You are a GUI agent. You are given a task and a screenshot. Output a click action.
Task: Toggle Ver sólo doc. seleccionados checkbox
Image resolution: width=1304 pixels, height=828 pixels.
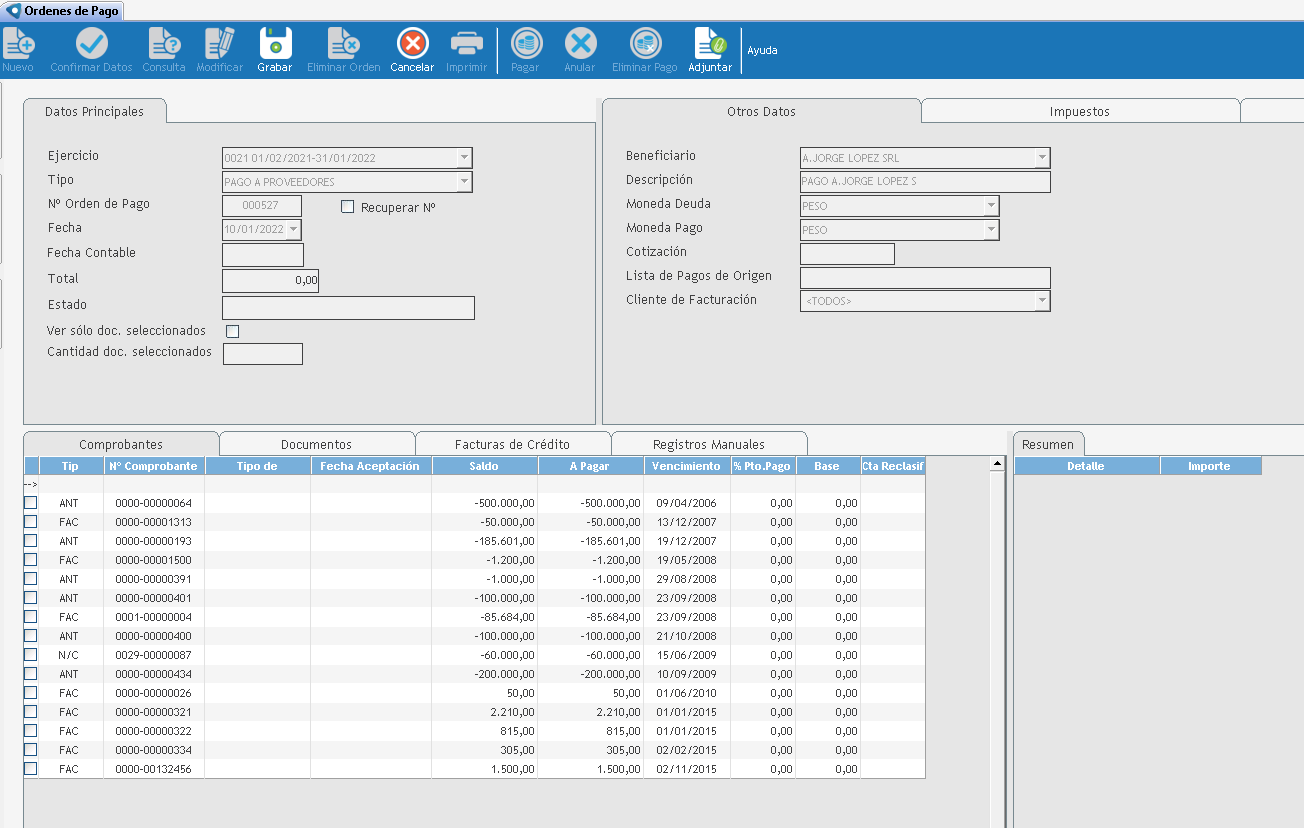point(233,331)
